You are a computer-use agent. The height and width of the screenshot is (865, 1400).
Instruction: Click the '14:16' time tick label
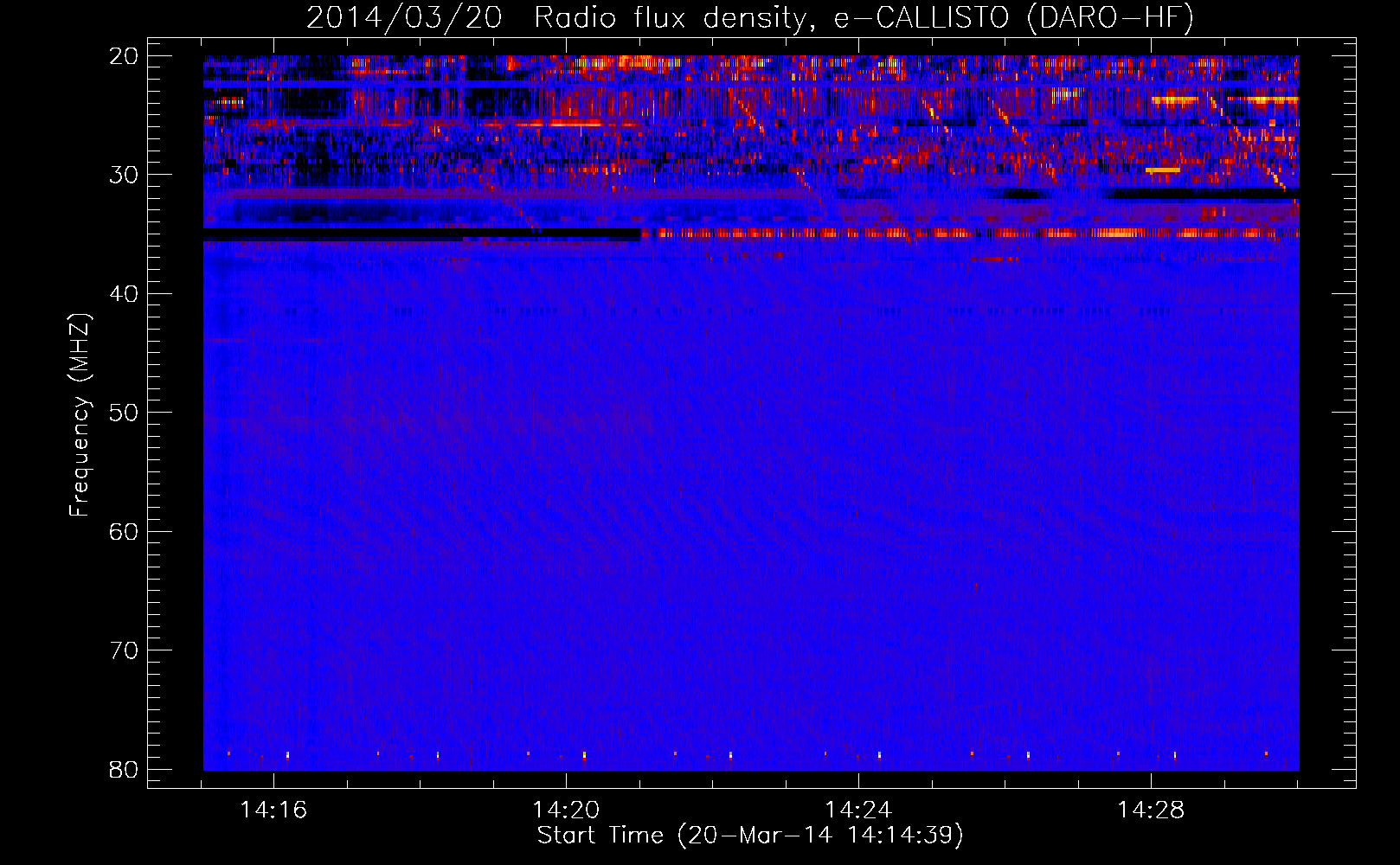[x=273, y=811]
